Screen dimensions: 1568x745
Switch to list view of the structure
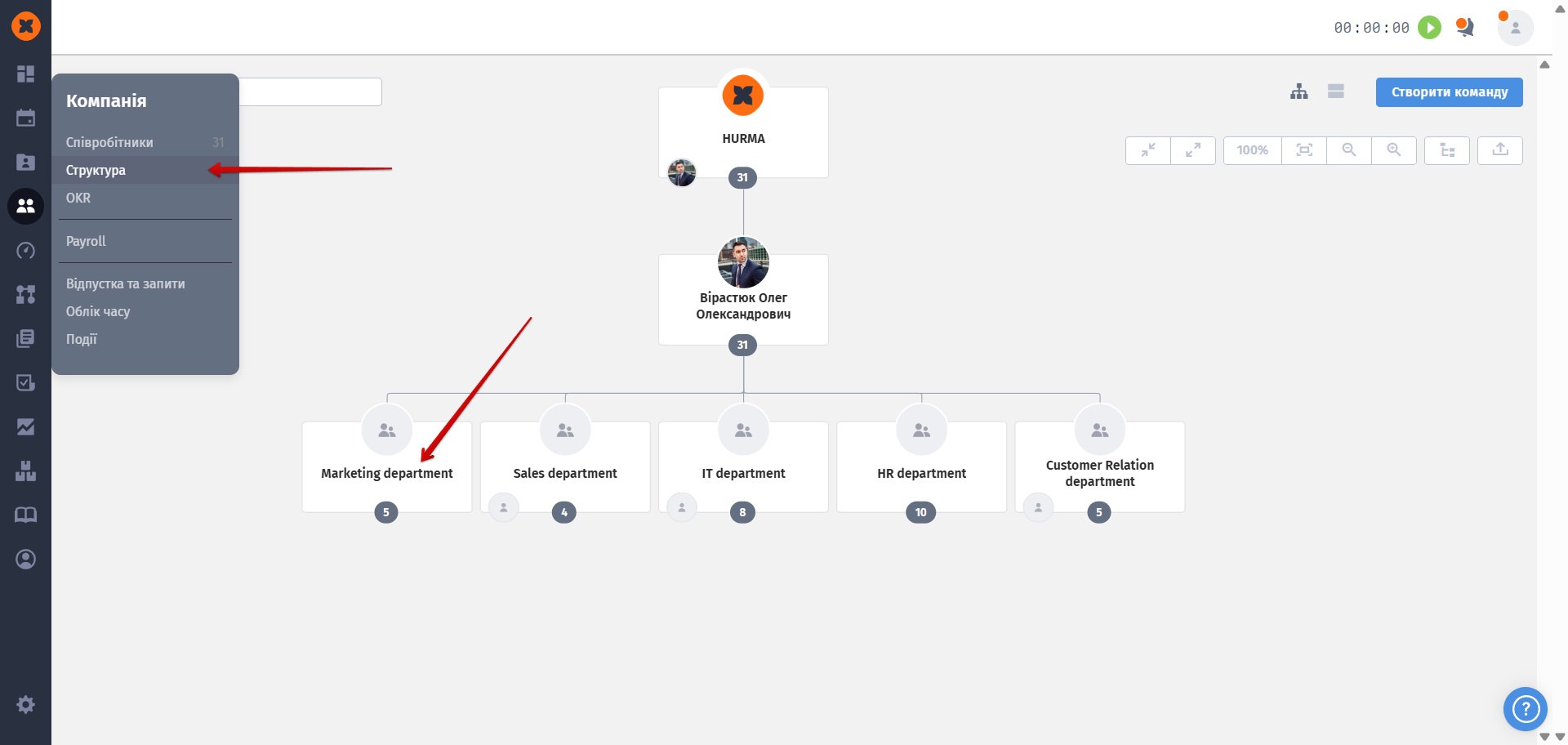pos(1336,91)
